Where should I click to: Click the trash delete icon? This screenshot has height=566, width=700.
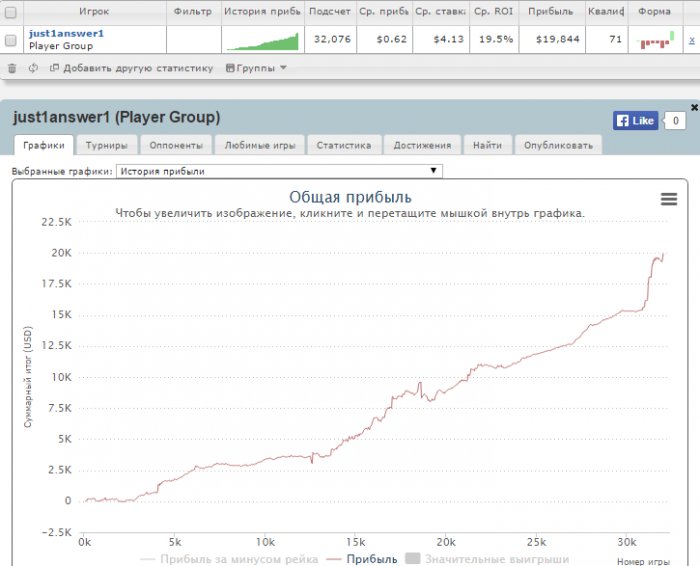coord(12,68)
